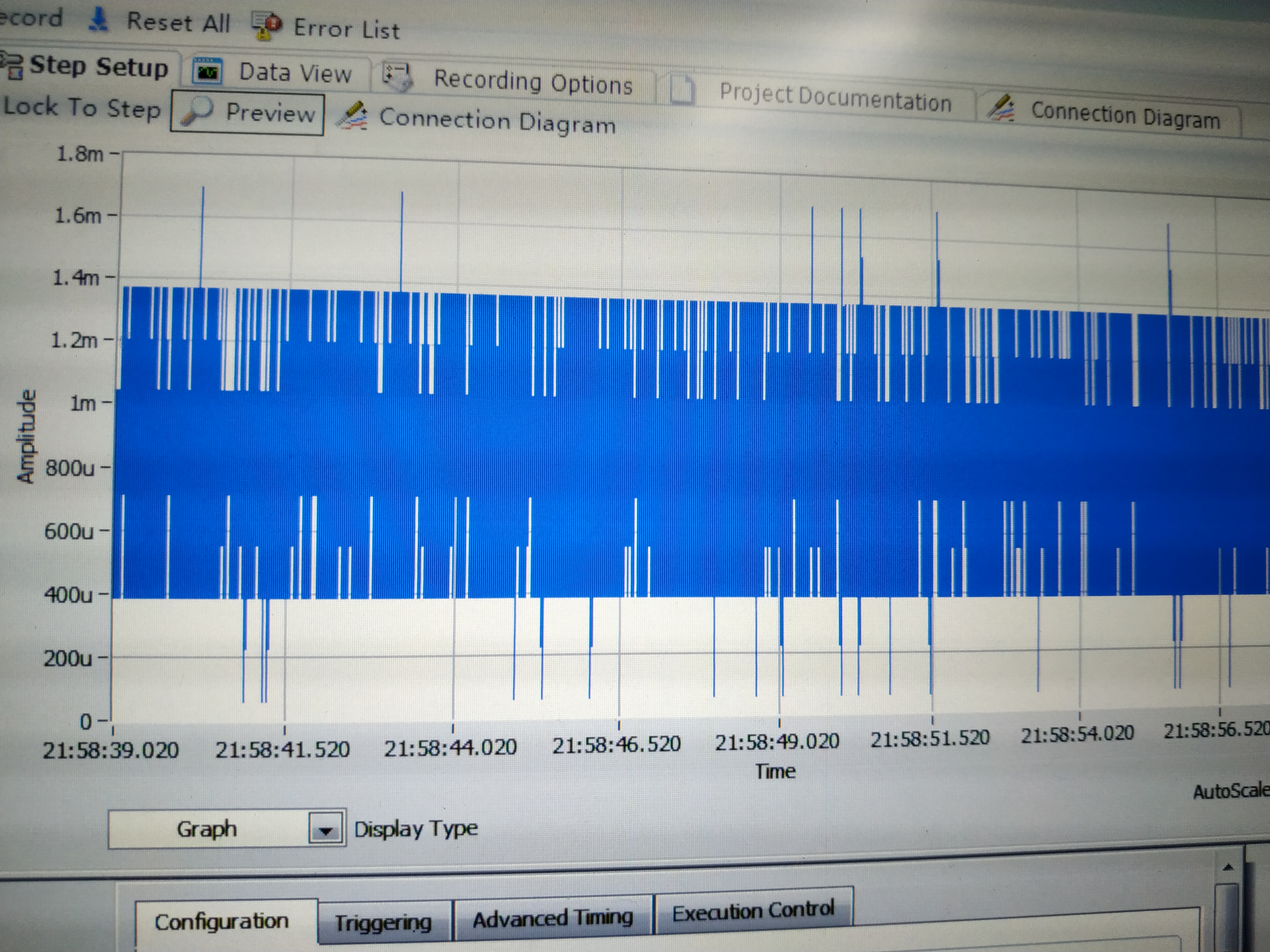Viewport: 1270px width, 952px height.
Task: Click the 21:58:44.020 time axis label
Action: pos(450,747)
